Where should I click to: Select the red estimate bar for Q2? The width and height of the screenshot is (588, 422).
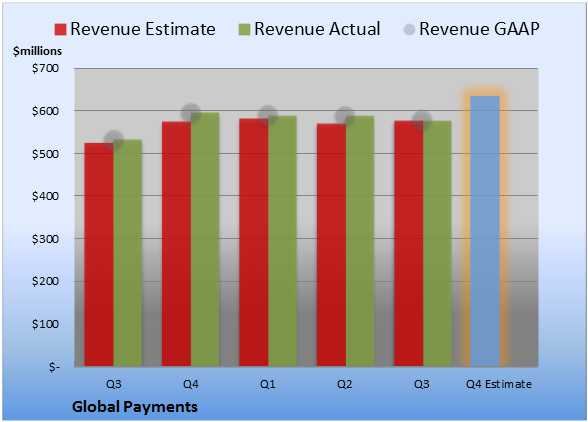[x=331, y=245]
